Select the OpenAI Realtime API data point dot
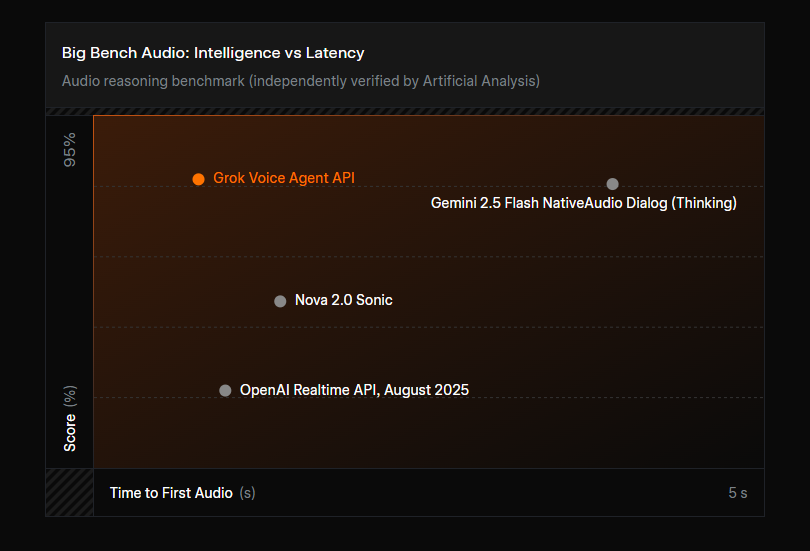Screen dimensions: 810x551 click(x=225, y=391)
